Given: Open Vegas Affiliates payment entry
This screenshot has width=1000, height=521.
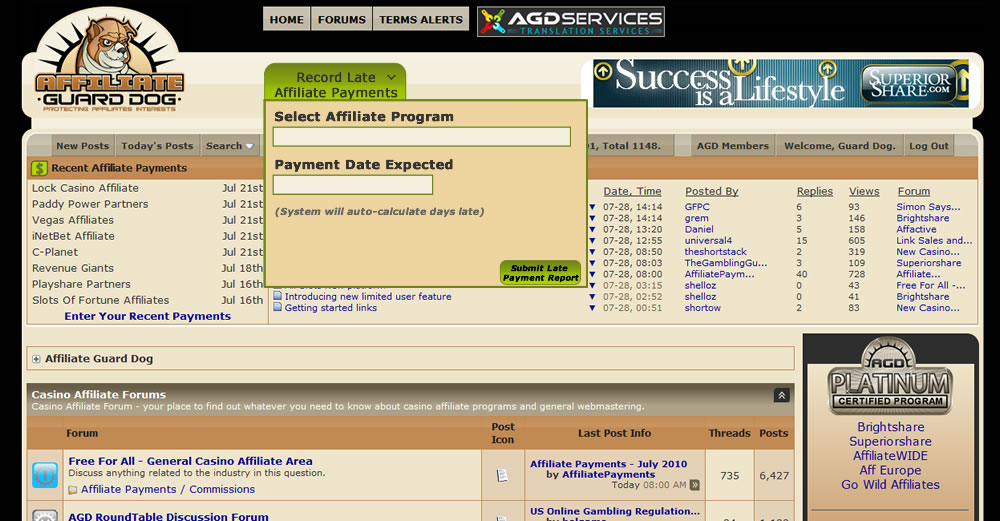Looking at the screenshot, I should 73,220.
